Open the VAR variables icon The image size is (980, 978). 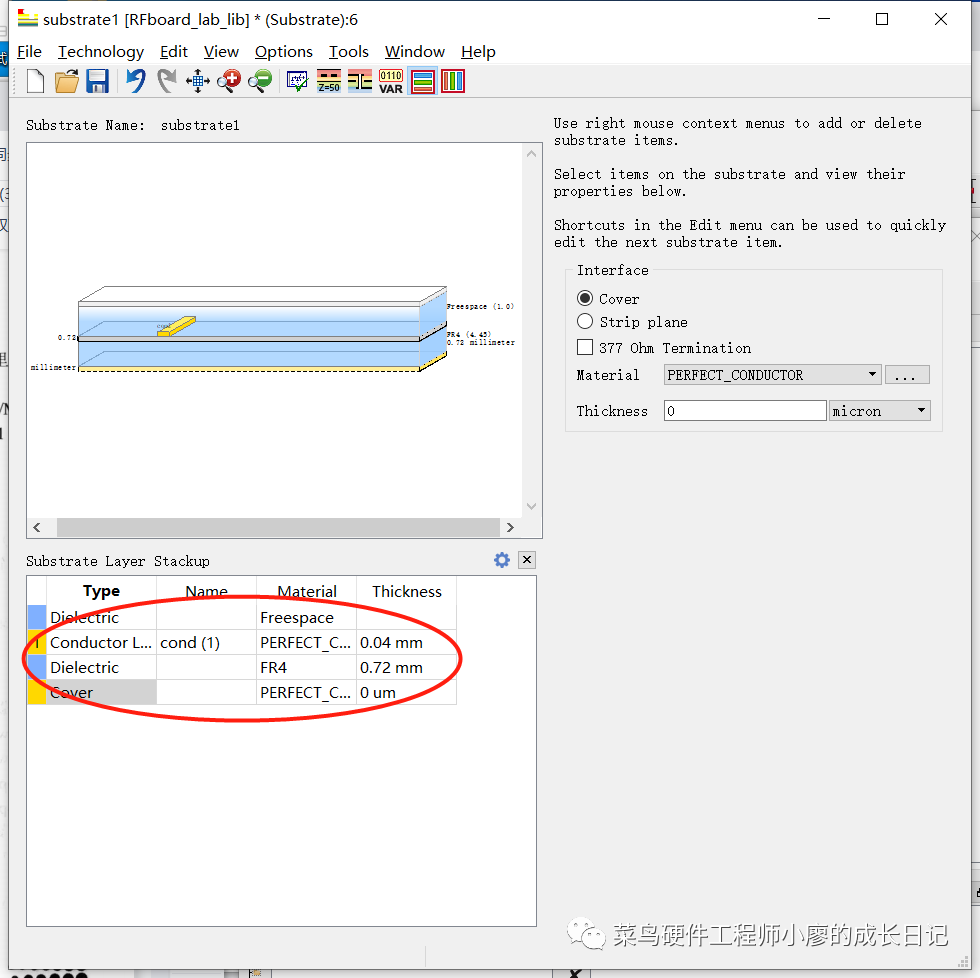[x=391, y=81]
